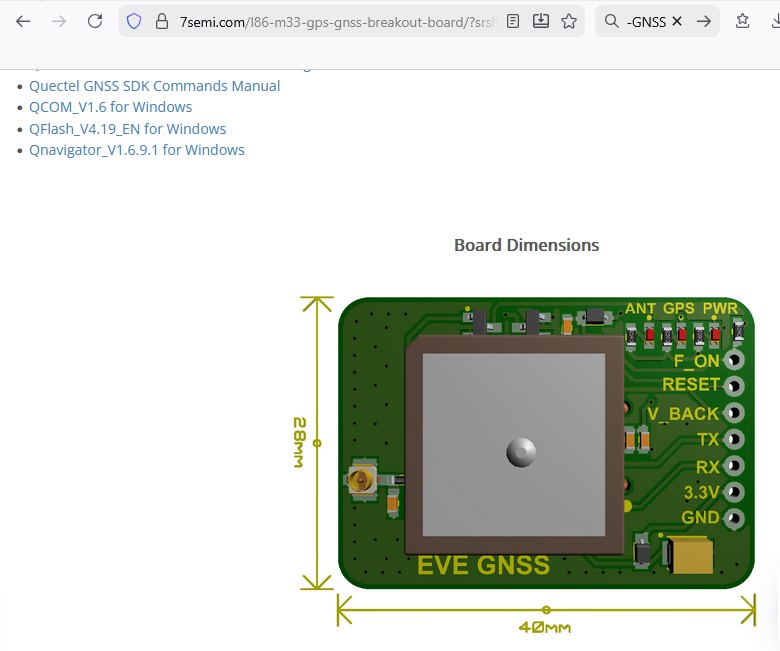
Task: Toggle reader view in address bar
Action: [x=513, y=21]
